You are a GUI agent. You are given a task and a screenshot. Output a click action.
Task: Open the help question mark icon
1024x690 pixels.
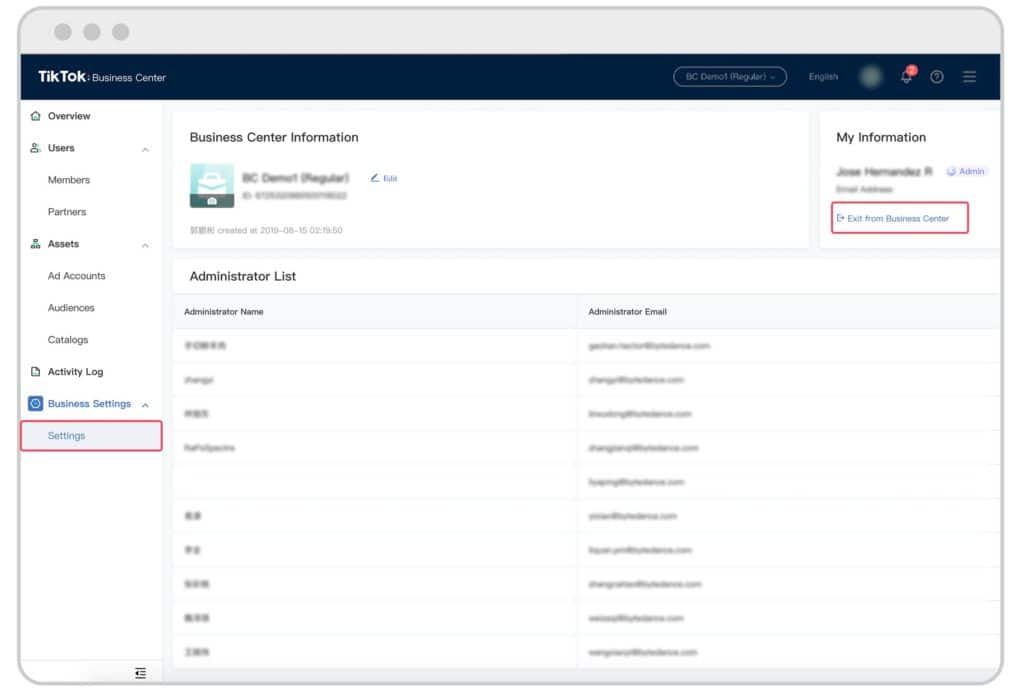[937, 77]
